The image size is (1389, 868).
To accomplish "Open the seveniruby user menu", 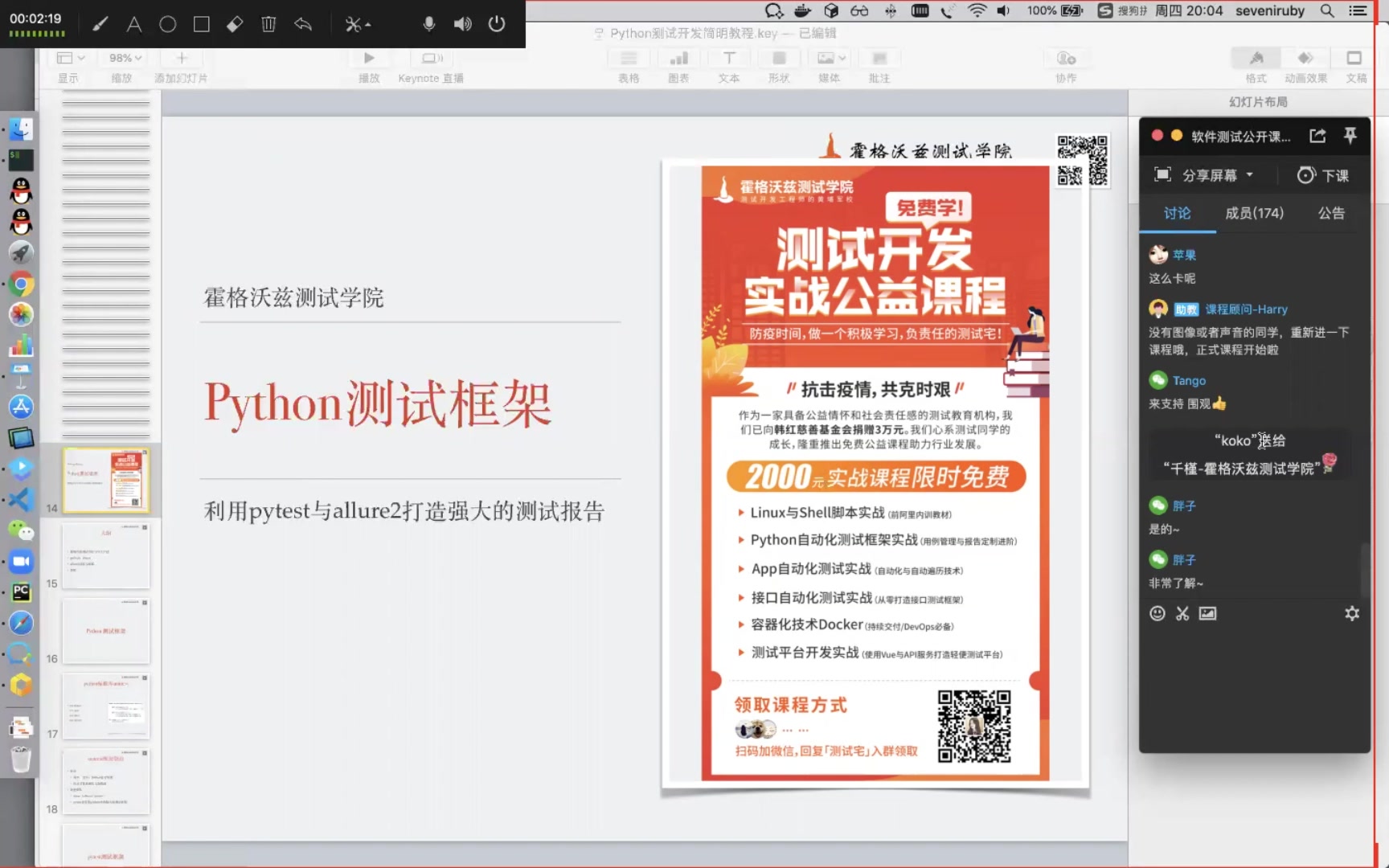I will 1270,10.
